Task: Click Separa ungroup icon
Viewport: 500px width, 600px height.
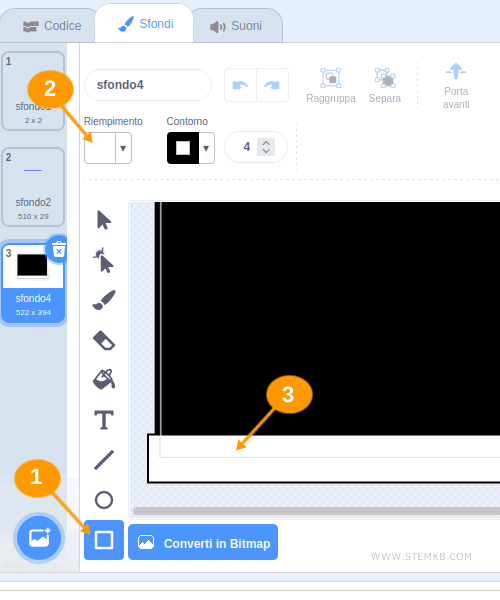Action: 385,78
